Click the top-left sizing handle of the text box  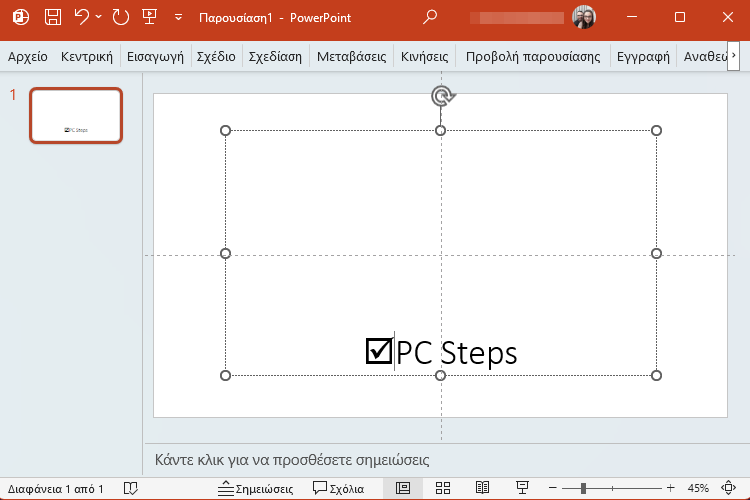click(225, 131)
